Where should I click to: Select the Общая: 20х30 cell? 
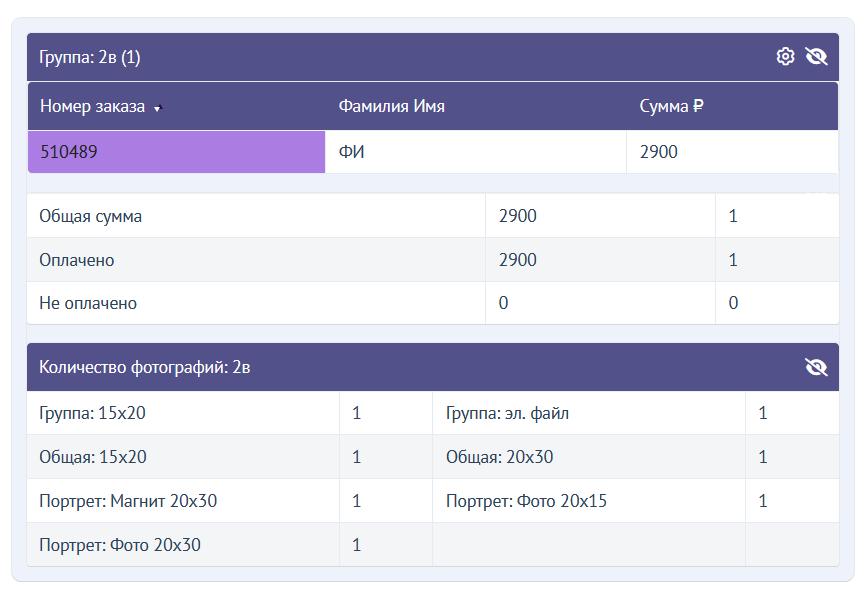click(499, 457)
